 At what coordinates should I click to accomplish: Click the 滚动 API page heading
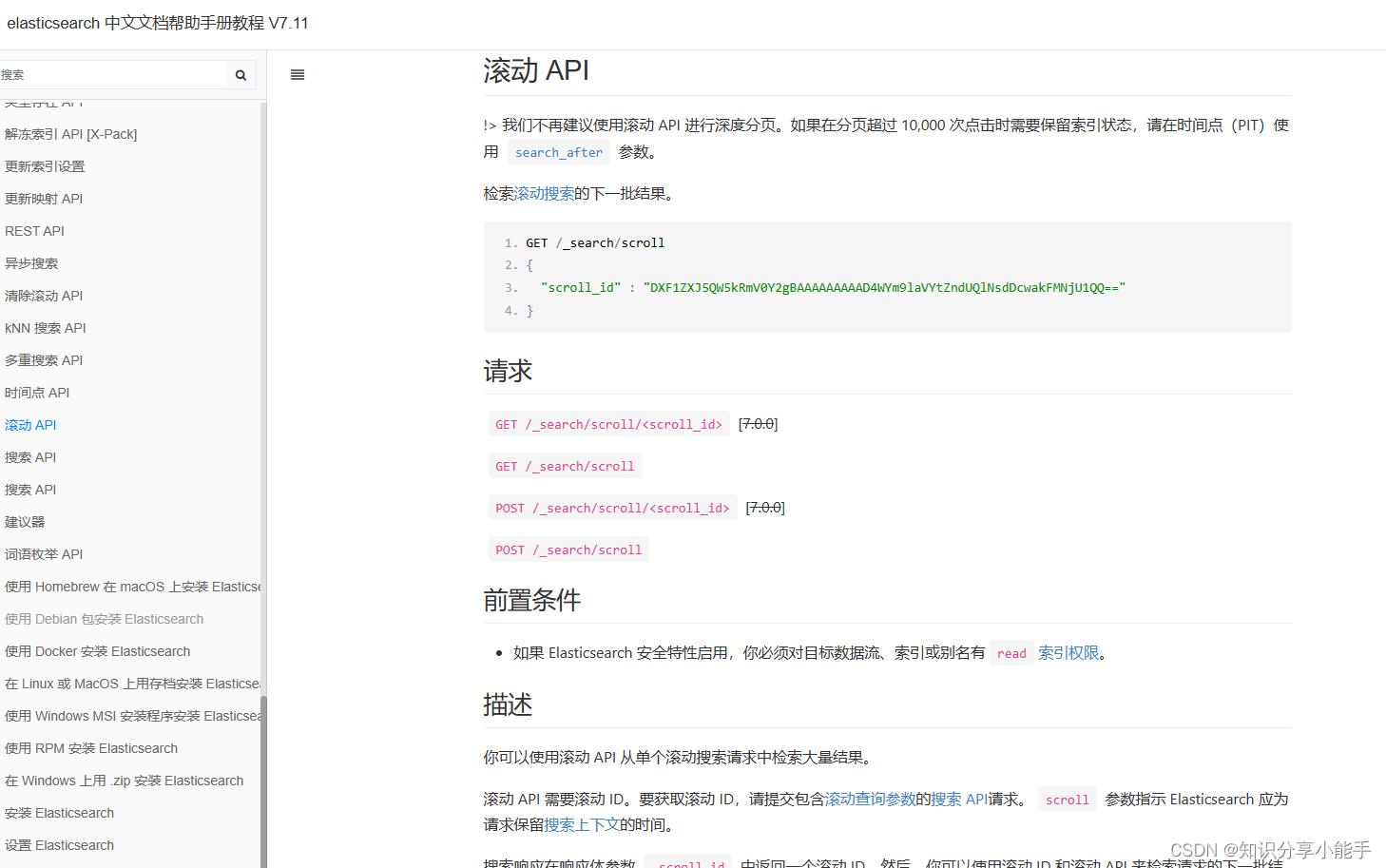click(x=536, y=71)
